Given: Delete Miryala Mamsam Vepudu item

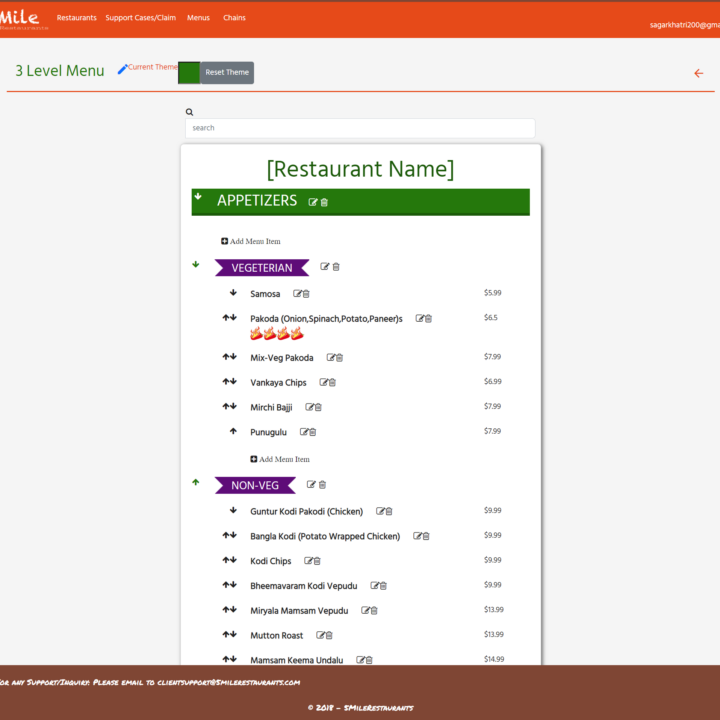Looking at the screenshot, I should pos(374,610).
